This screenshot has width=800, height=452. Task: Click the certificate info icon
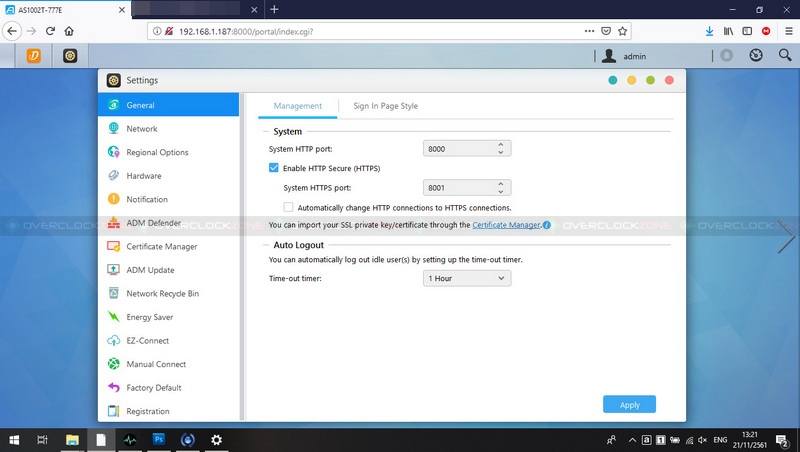547,225
